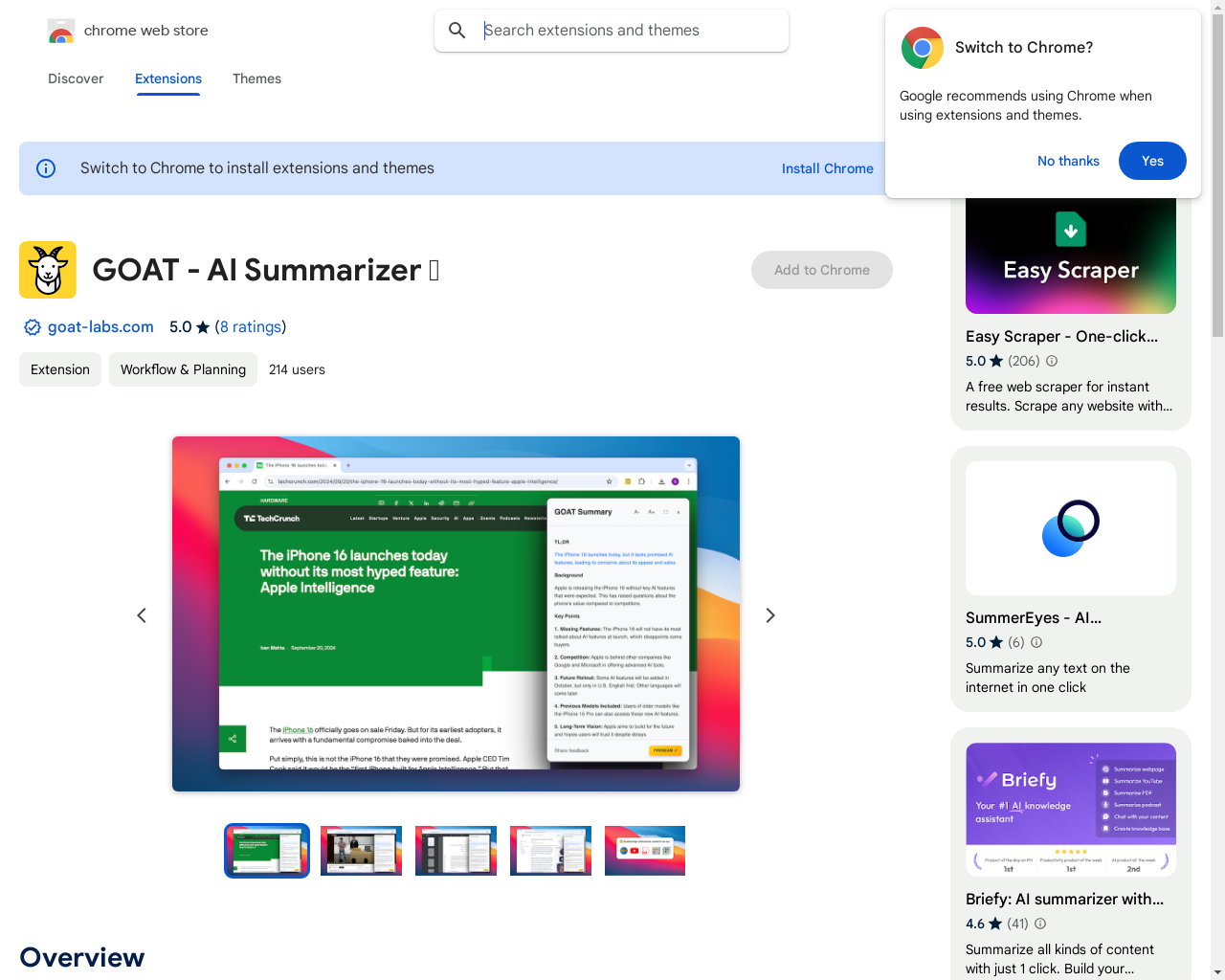Open Briefy: AI summarizer with... title
This screenshot has height=980, width=1225.
tap(1064, 900)
